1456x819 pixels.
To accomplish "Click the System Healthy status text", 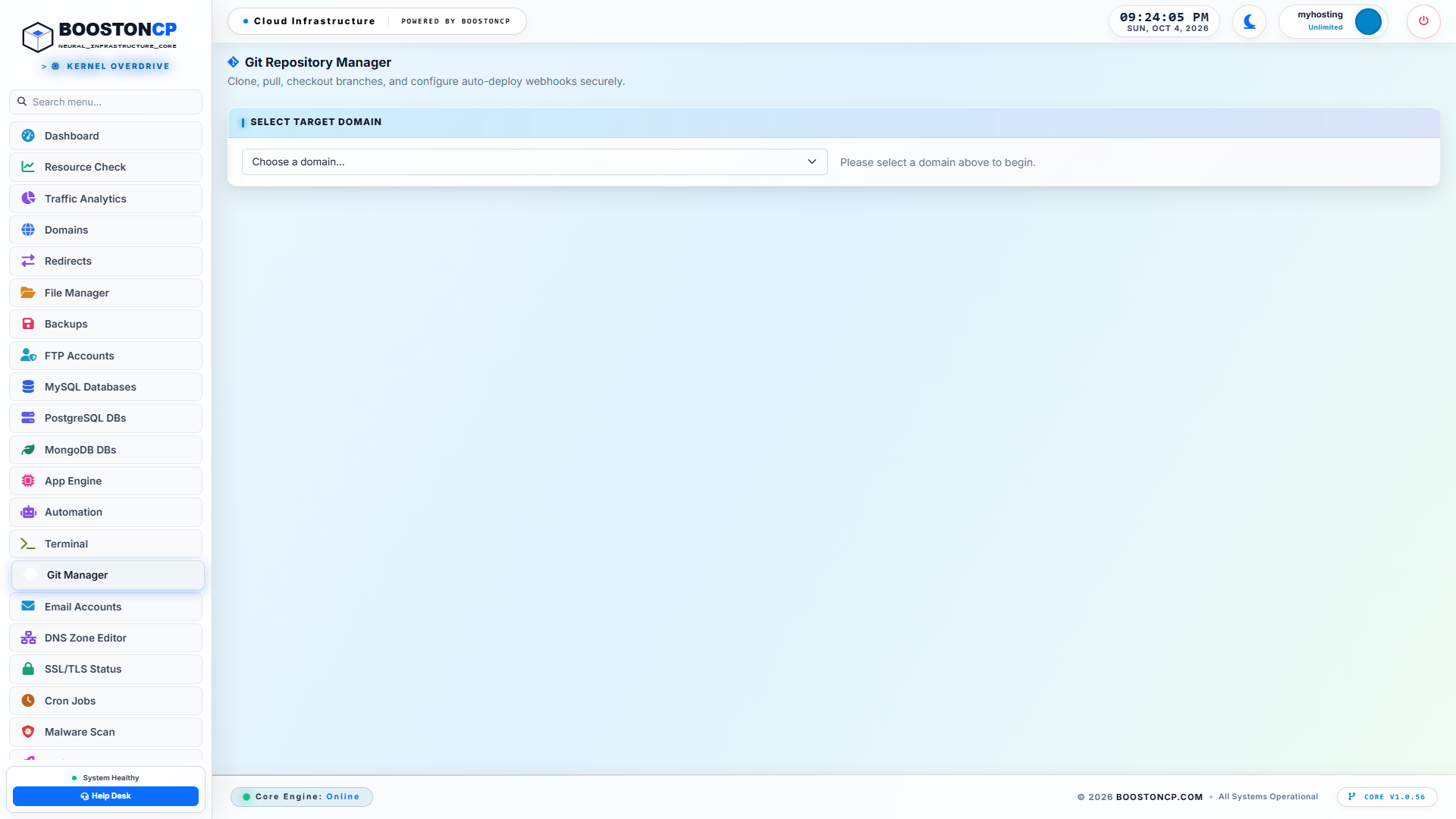I will click(x=111, y=778).
